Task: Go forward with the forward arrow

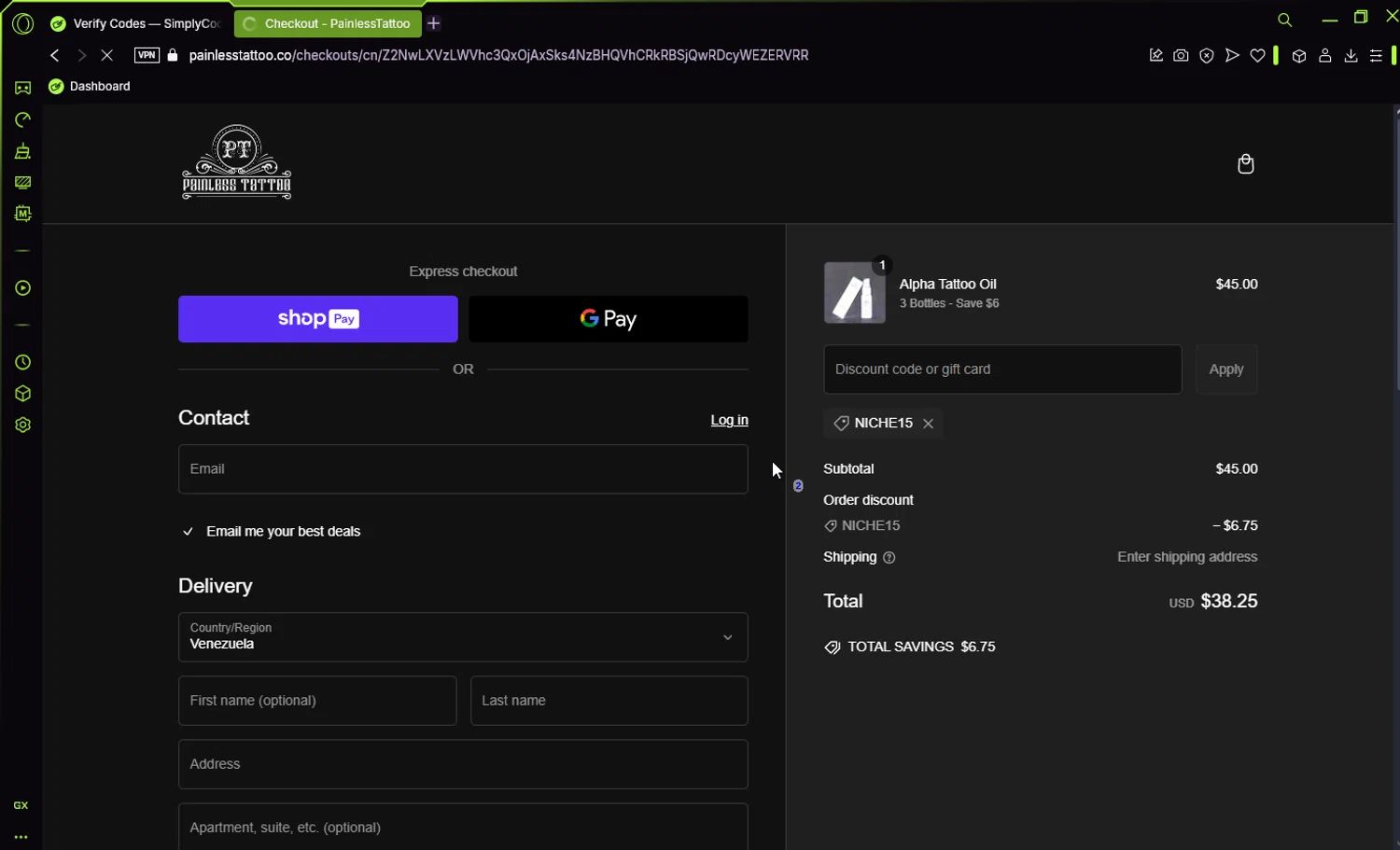Action: [82, 55]
